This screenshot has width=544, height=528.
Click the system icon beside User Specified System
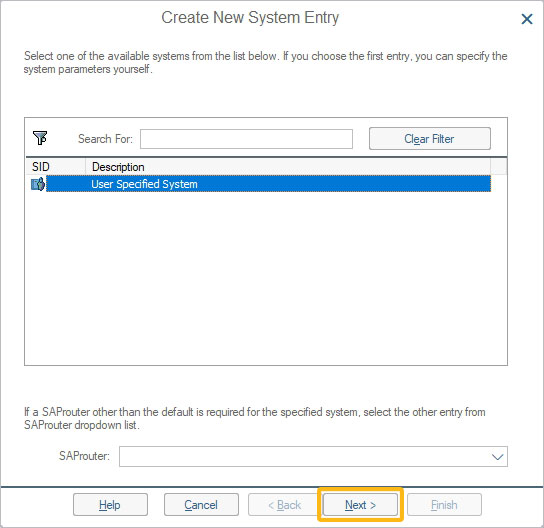pyautogui.click(x=38, y=184)
